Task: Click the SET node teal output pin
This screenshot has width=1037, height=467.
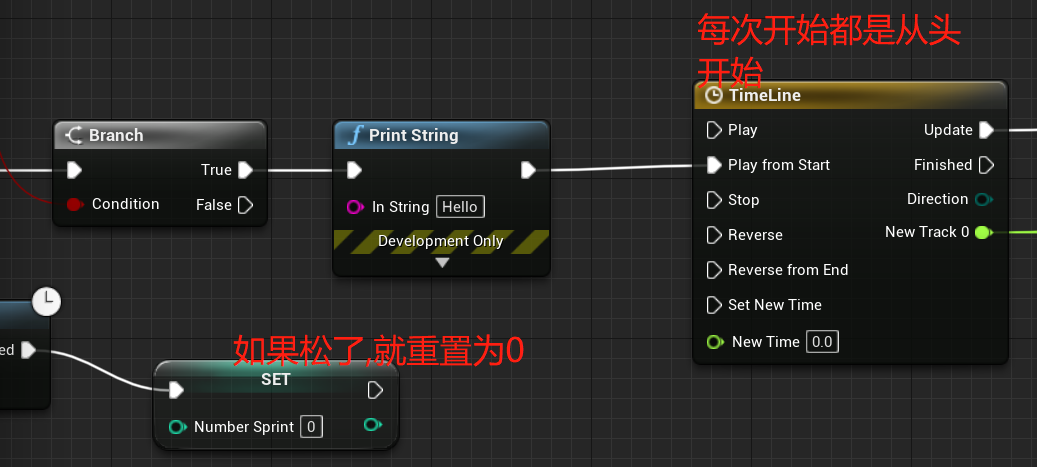Action: coord(373,425)
